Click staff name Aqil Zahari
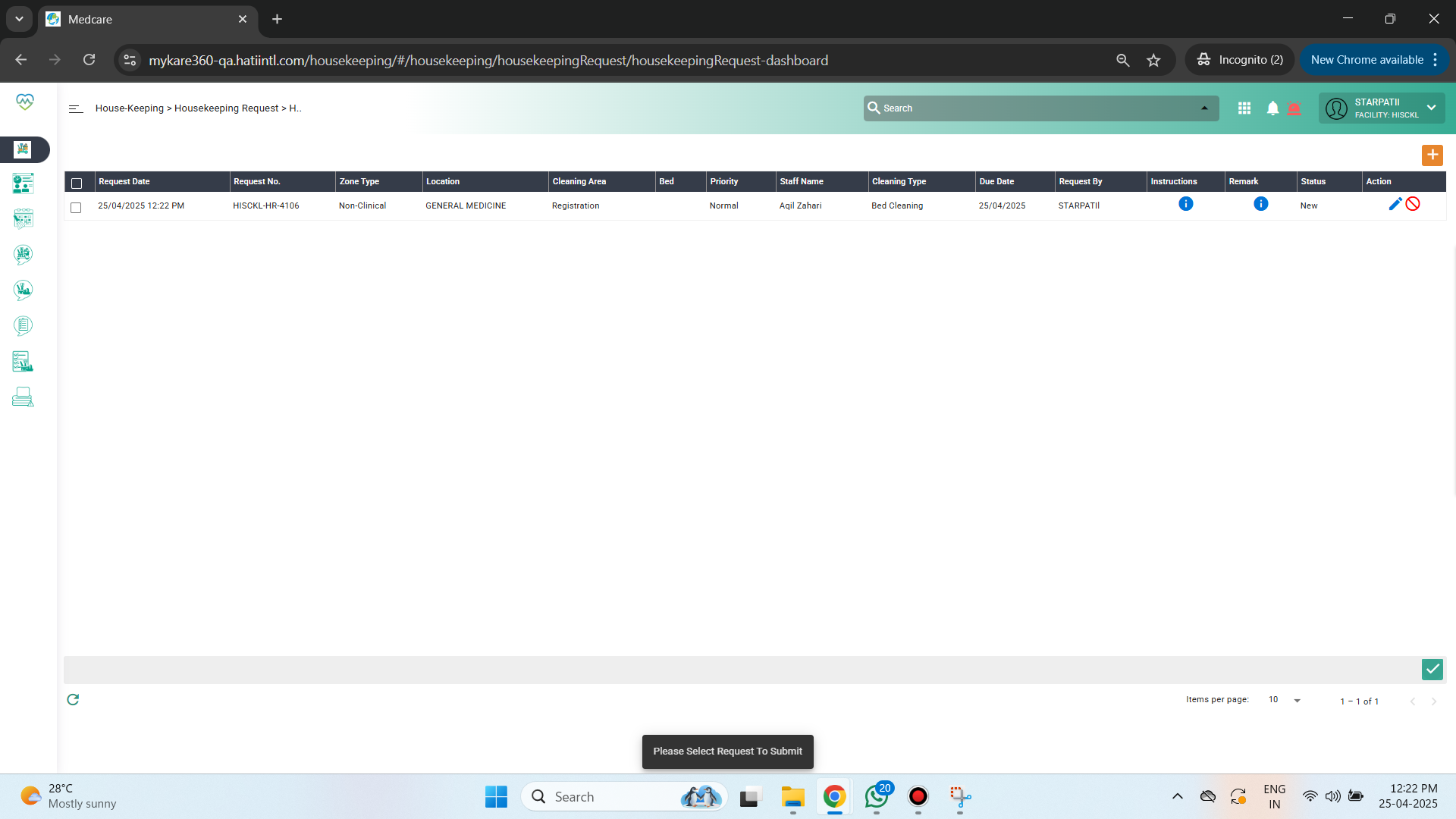 coord(800,206)
